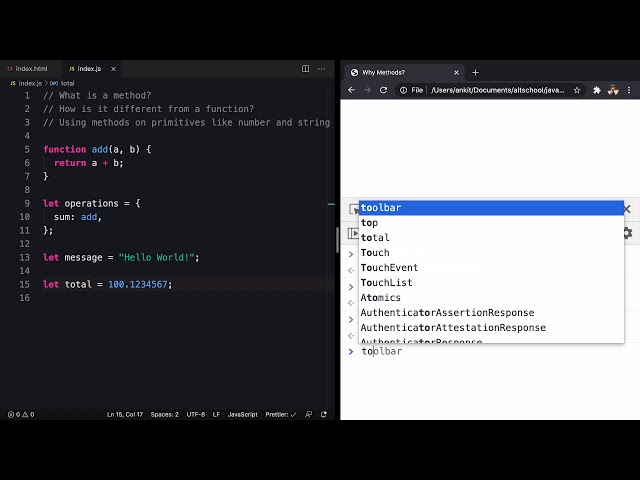Bookmark this page with star icon
The image size is (640, 480).
(x=577, y=90)
